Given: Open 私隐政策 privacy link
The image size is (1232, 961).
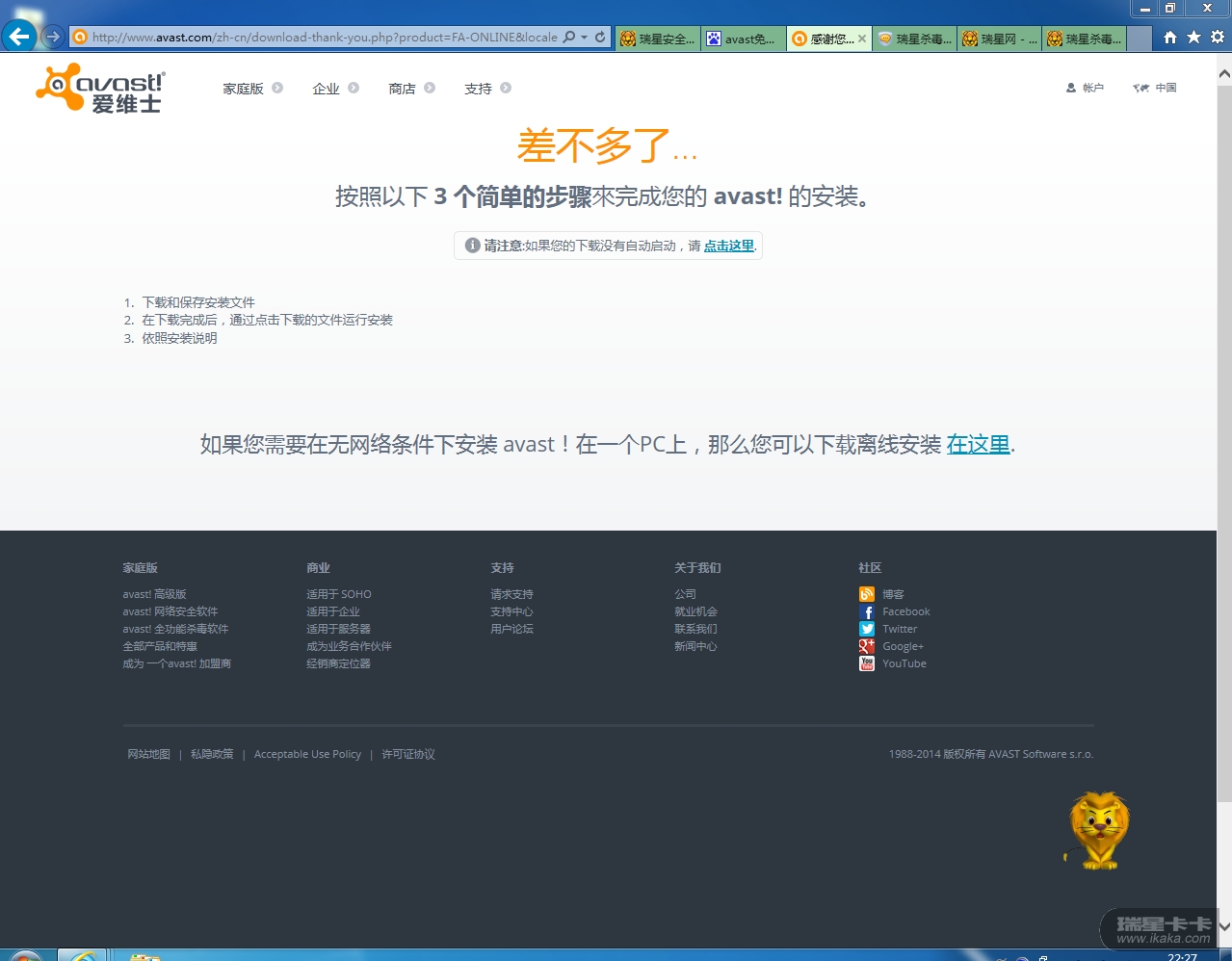Looking at the screenshot, I should [x=212, y=754].
